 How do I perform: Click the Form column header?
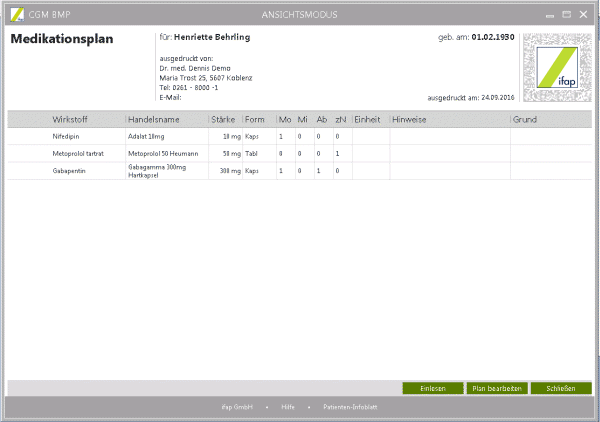tap(255, 119)
